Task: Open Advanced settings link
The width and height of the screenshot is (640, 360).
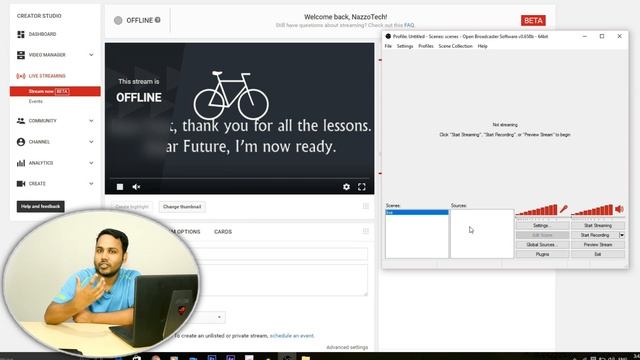Action: coord(347,347)
